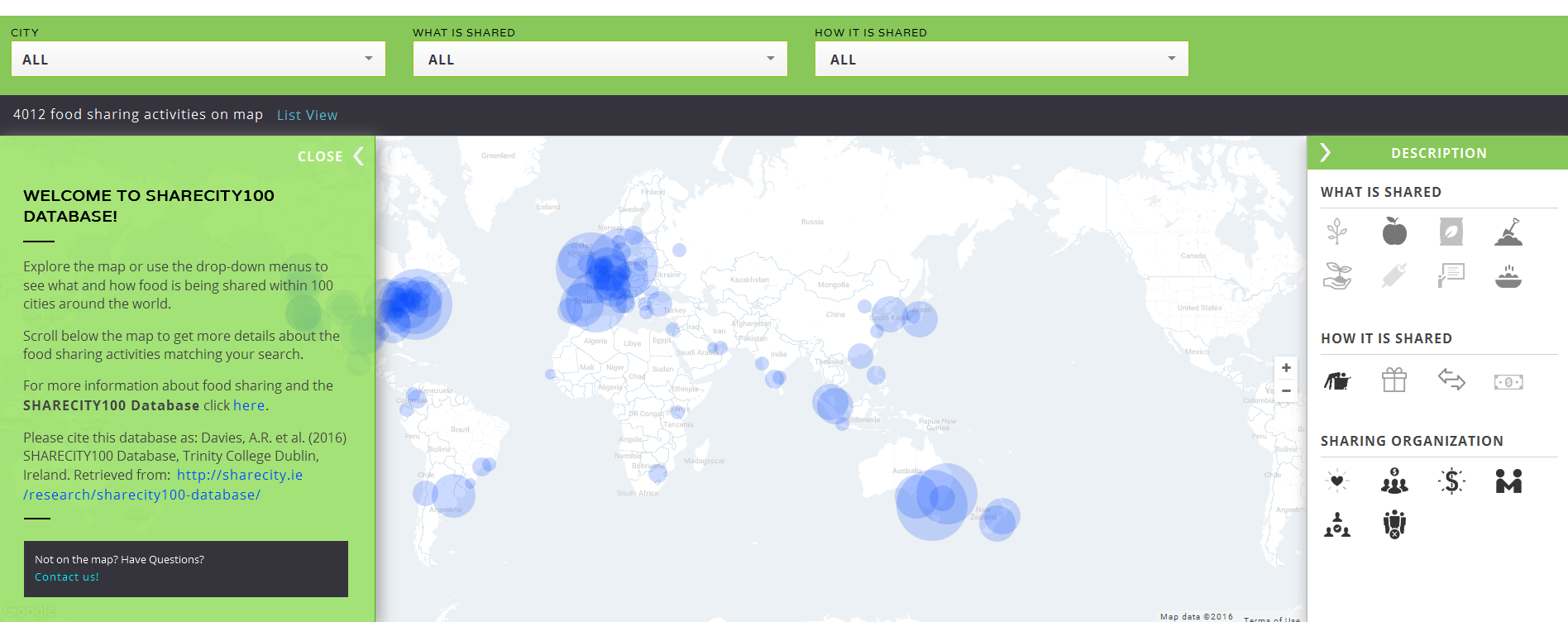This screenshot has width=1568, height=622.
Task: Select the group with X mark icon
Action: 1394,524
